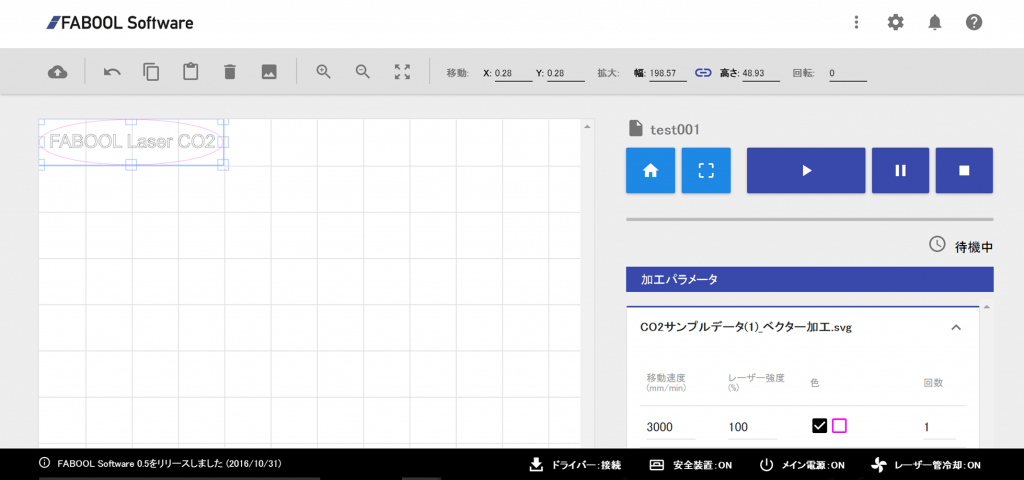Fit canvas to screen icon
Viewport: 1024px width, 480px height.
[402, 72]
